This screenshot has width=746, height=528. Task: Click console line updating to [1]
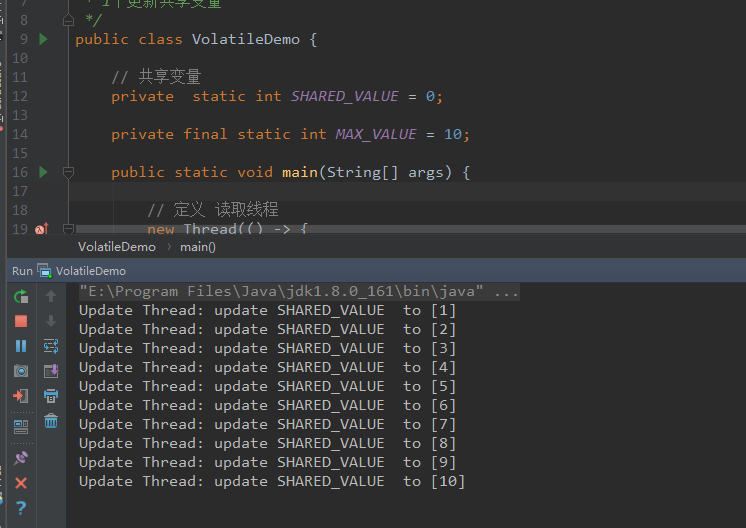[x=267, y=311]
